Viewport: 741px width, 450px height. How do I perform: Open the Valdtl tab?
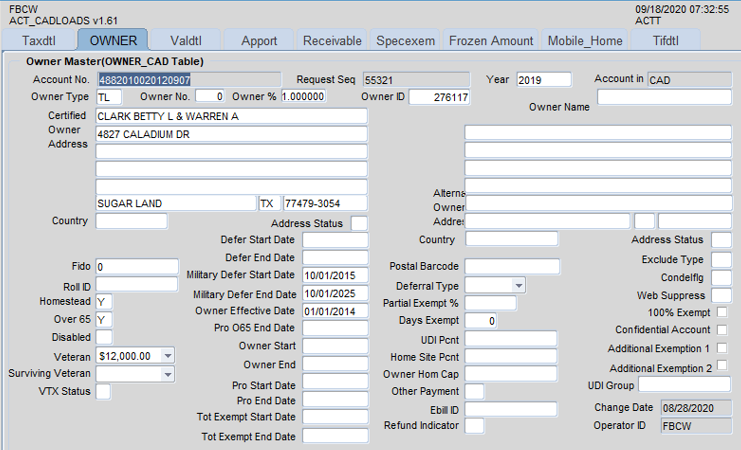pos(186,41)
